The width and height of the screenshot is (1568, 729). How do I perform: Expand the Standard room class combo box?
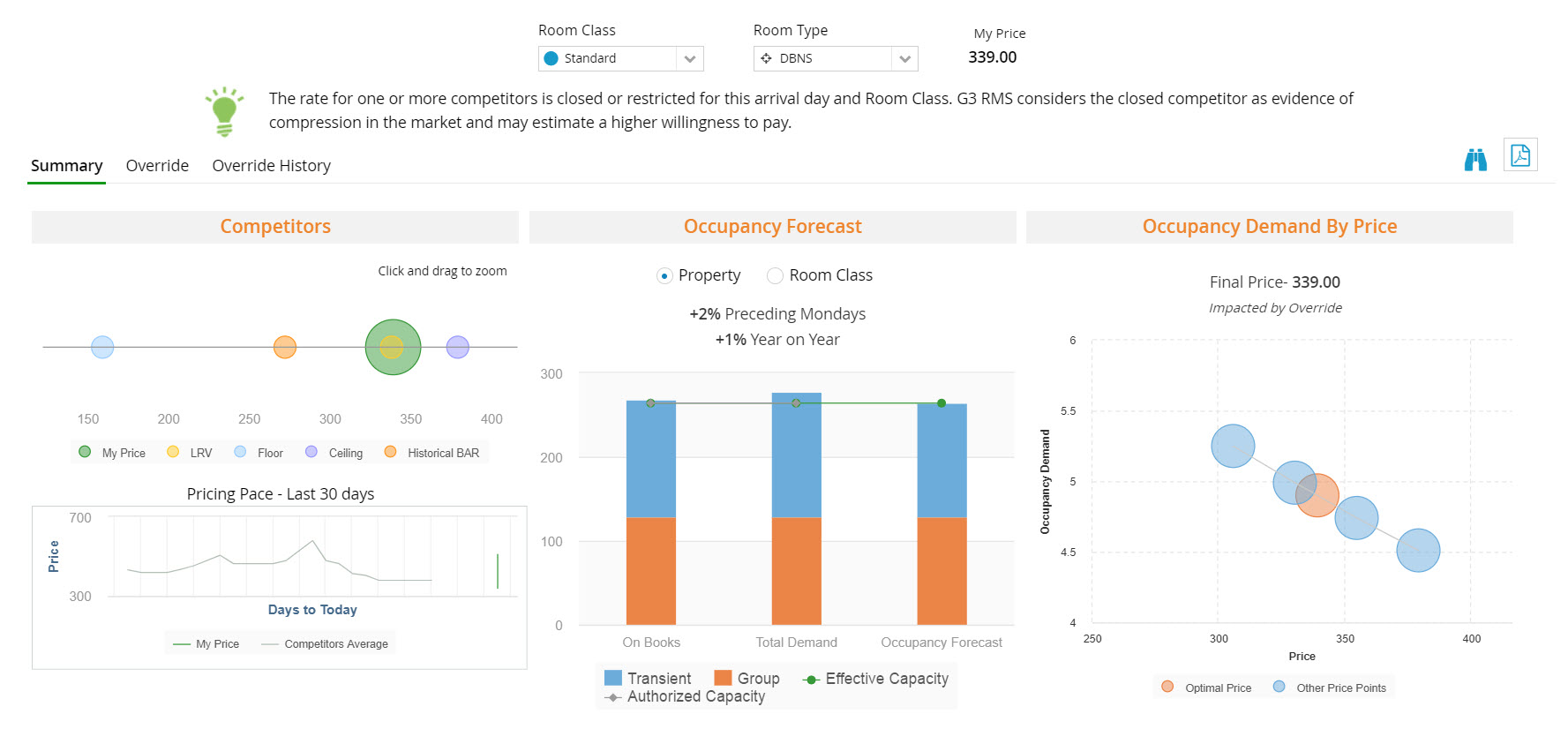point(609,58)
